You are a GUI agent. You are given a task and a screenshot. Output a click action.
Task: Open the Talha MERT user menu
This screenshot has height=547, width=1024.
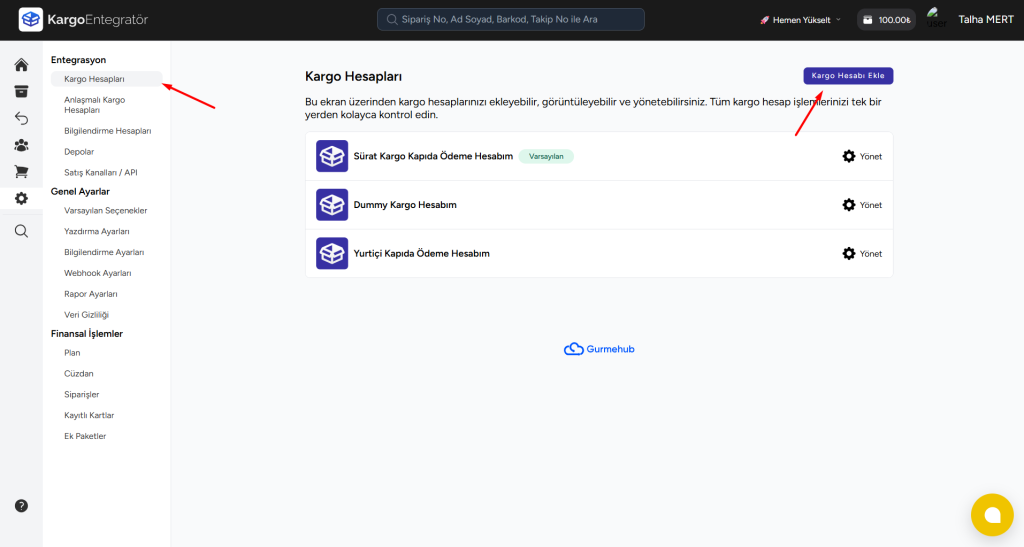pyautogui.click(x=985, y=20)
